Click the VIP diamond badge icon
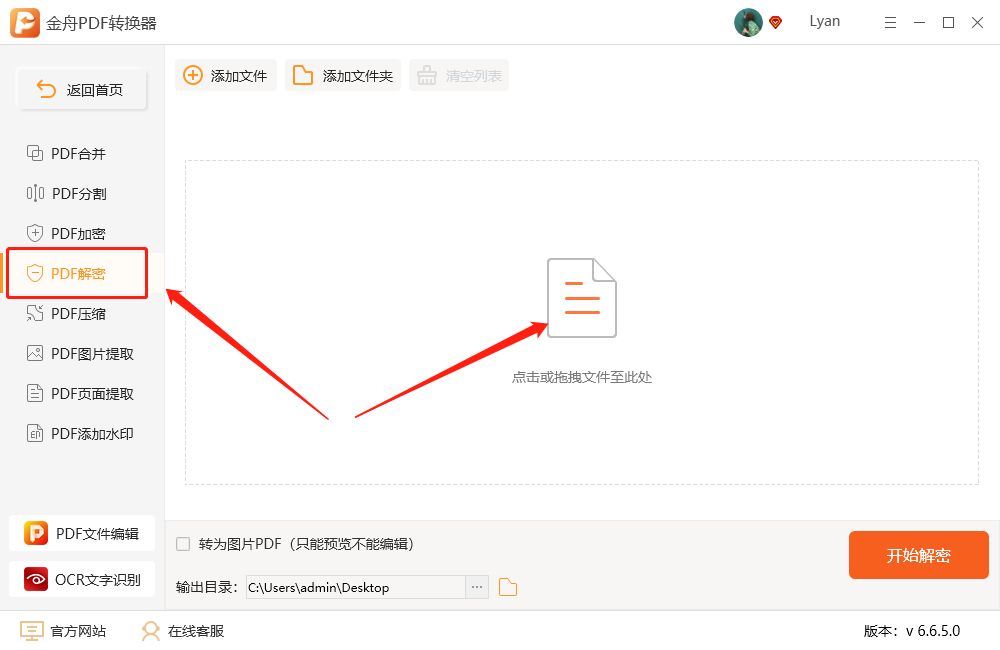 pos(776,23)
